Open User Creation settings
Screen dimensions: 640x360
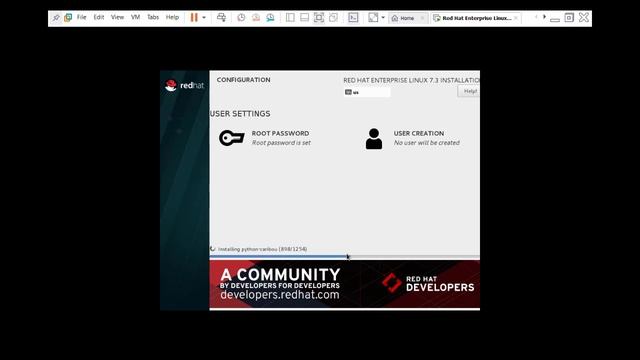click(x=412, y=138)
